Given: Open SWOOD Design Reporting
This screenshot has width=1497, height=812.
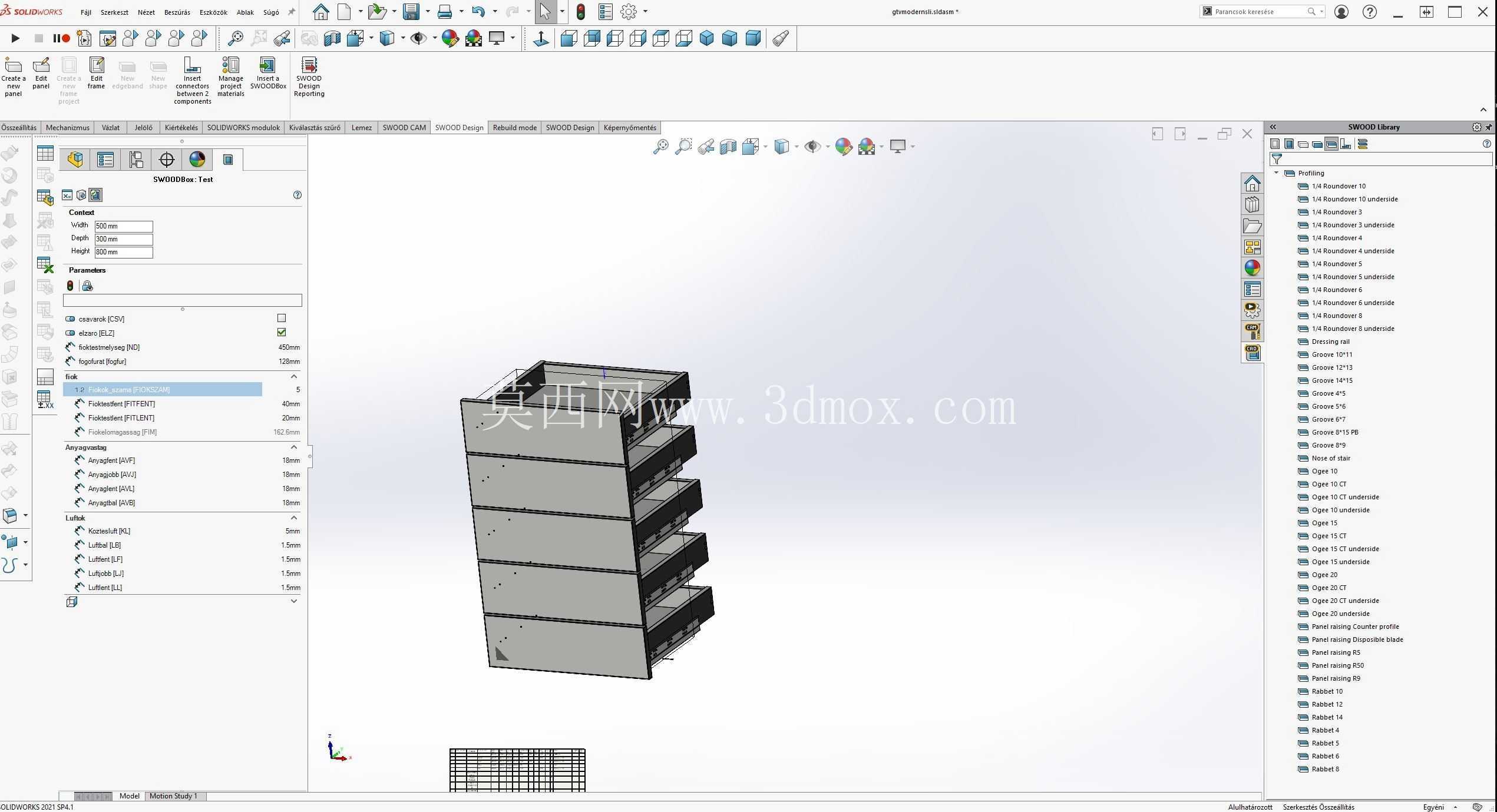Looking at the screenshot, I should pyautogui.click(x=309, y=77).
